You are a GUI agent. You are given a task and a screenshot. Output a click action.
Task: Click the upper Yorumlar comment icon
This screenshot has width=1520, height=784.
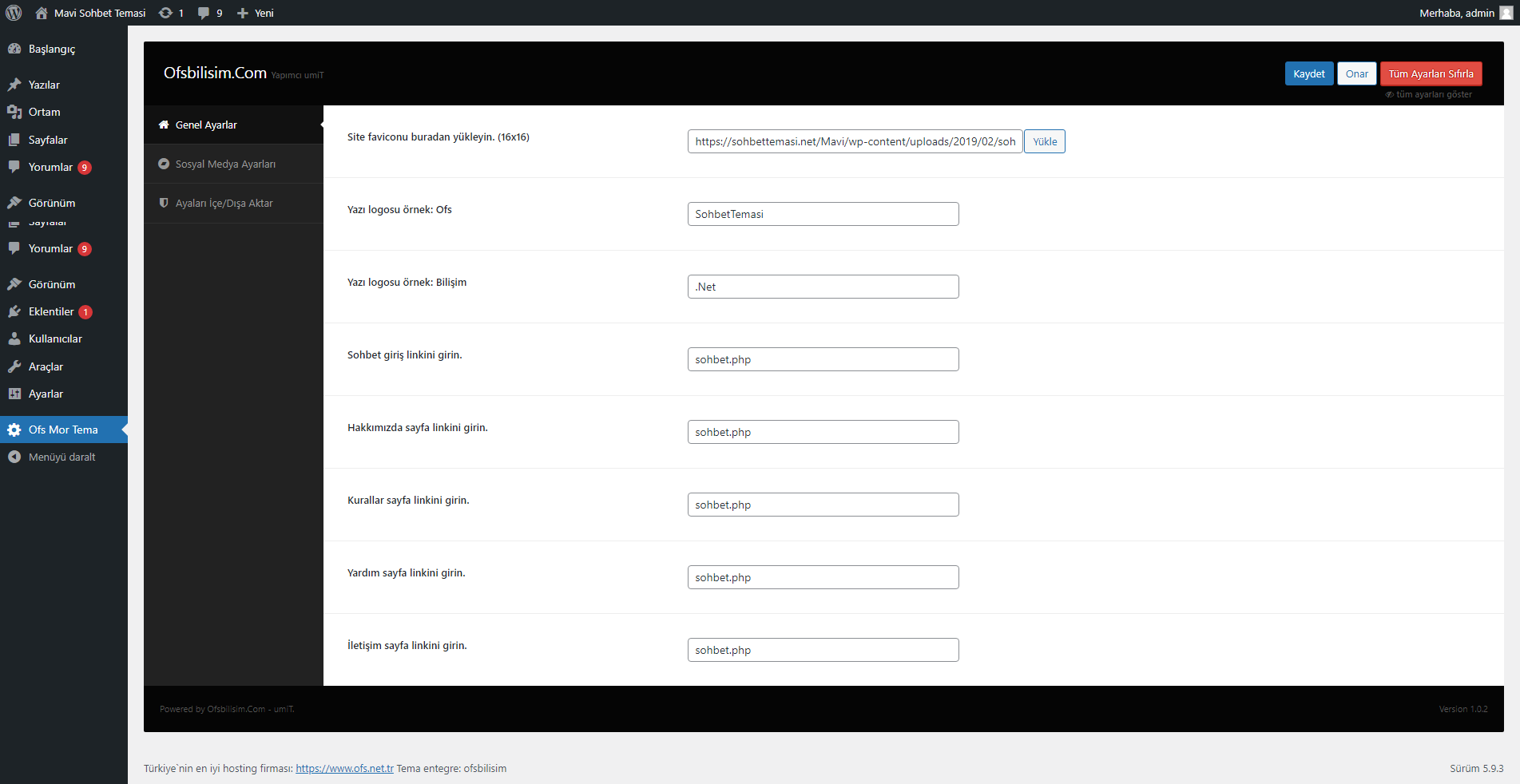14,167
